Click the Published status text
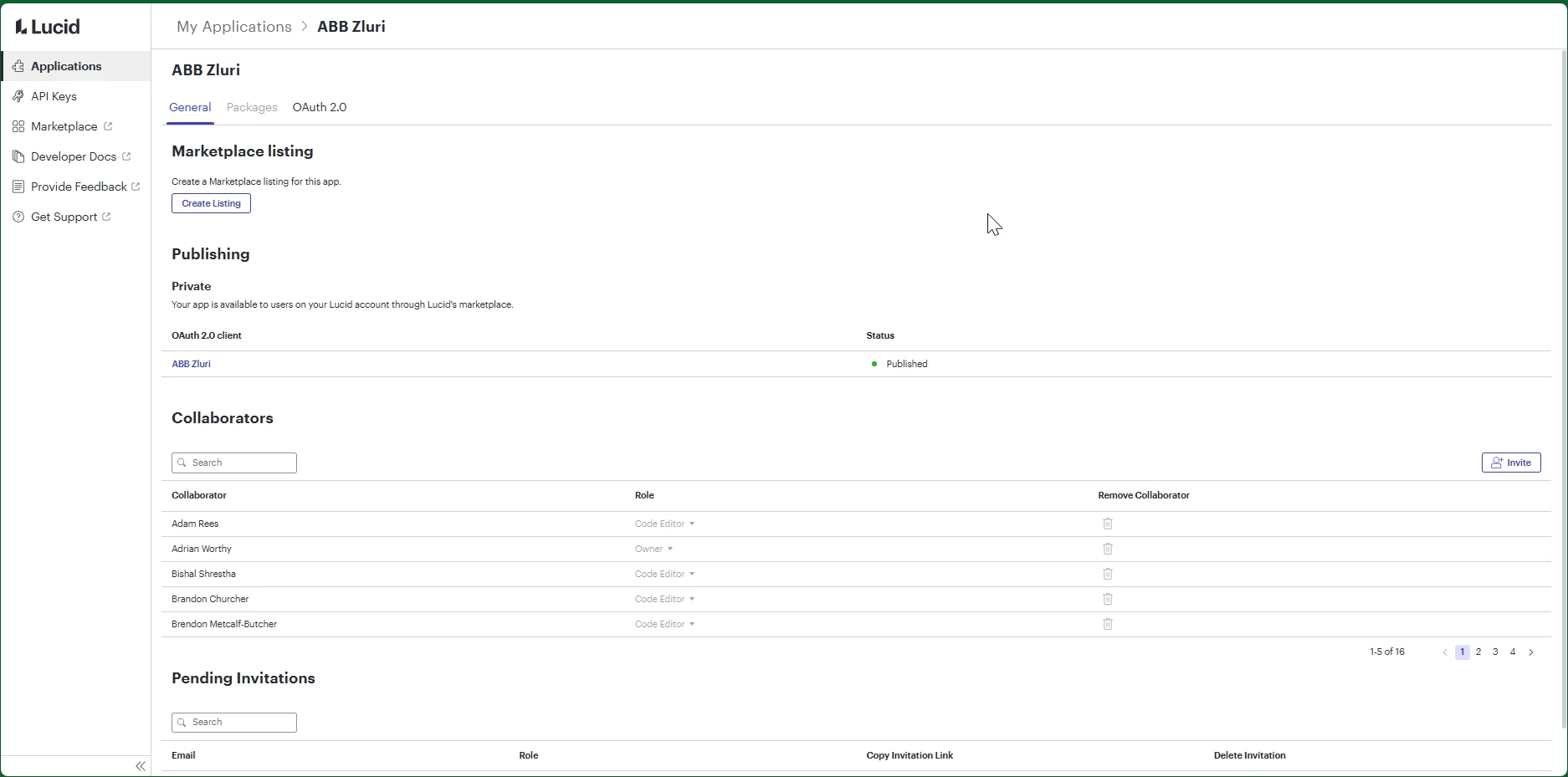1568x777 pixels. 907,364
